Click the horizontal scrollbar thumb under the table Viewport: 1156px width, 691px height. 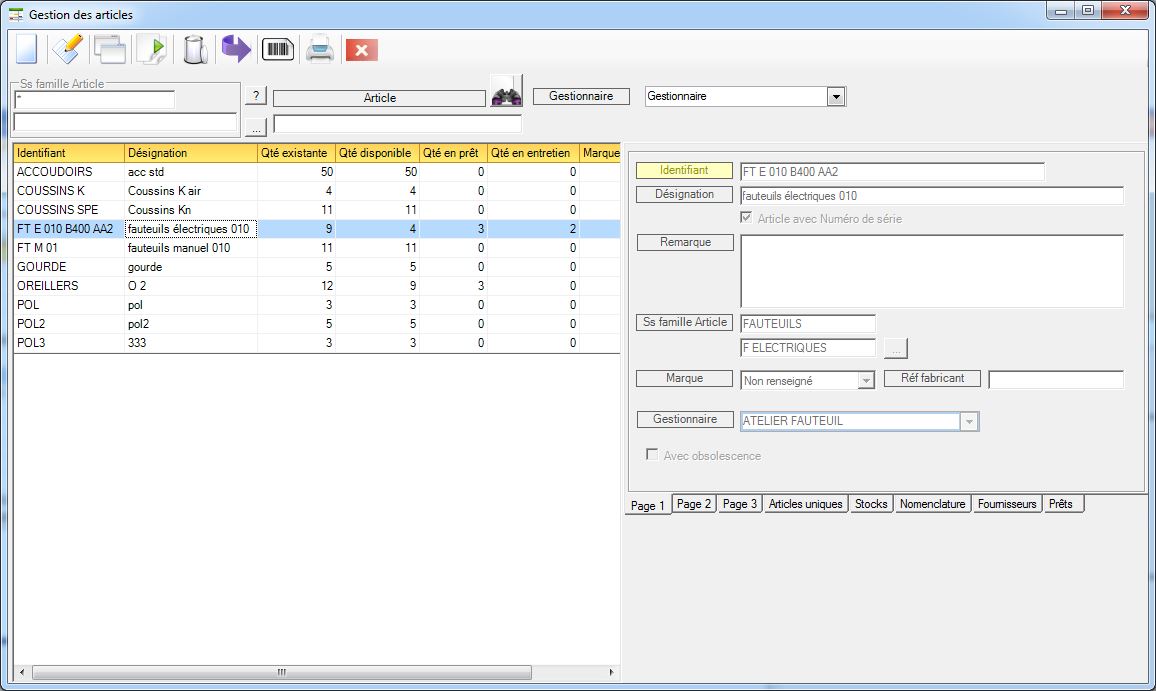click(x=282, y=673)
